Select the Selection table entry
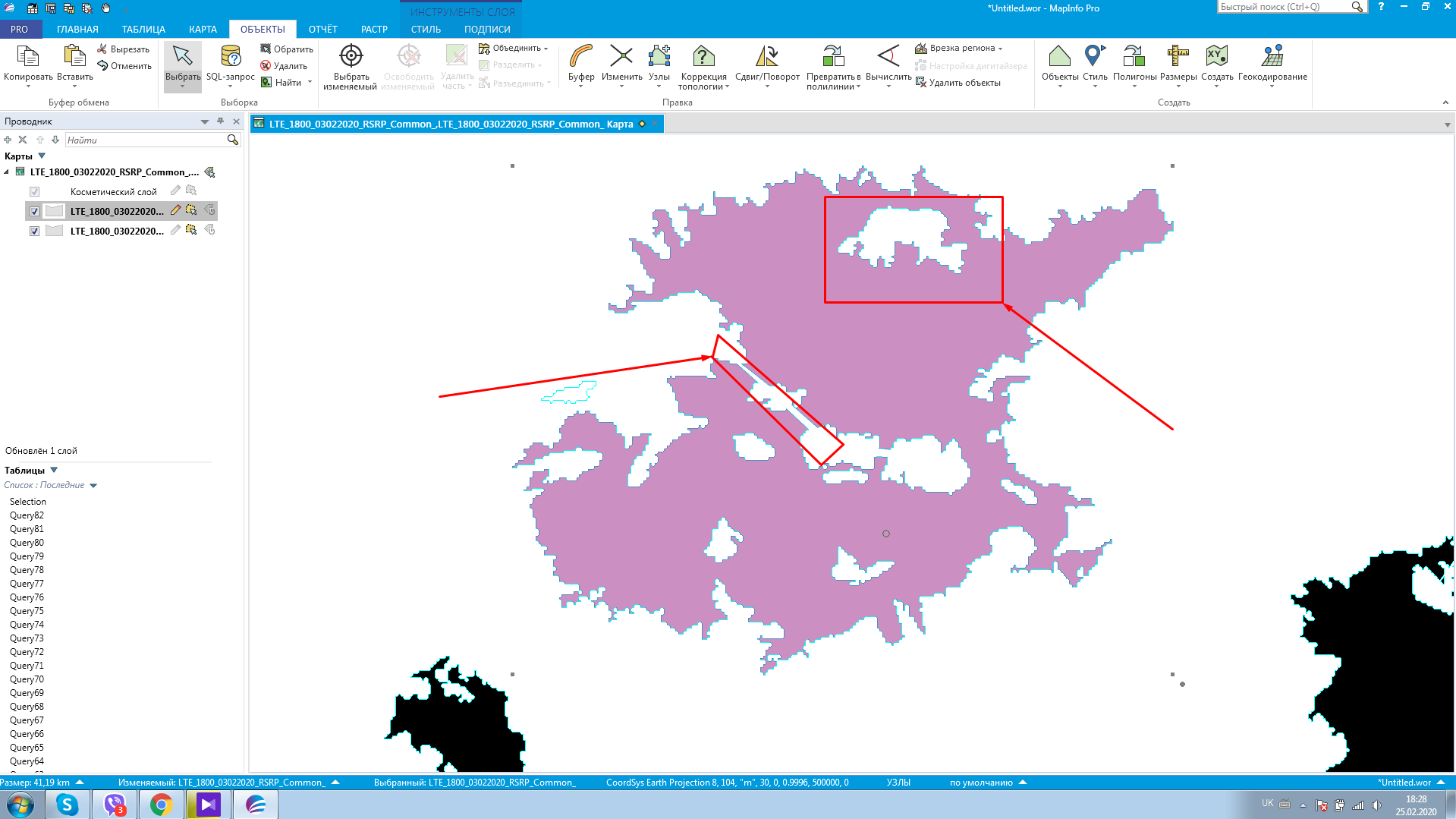The height and width of the screenshot is (819, 1456). (x=28, y=502)
